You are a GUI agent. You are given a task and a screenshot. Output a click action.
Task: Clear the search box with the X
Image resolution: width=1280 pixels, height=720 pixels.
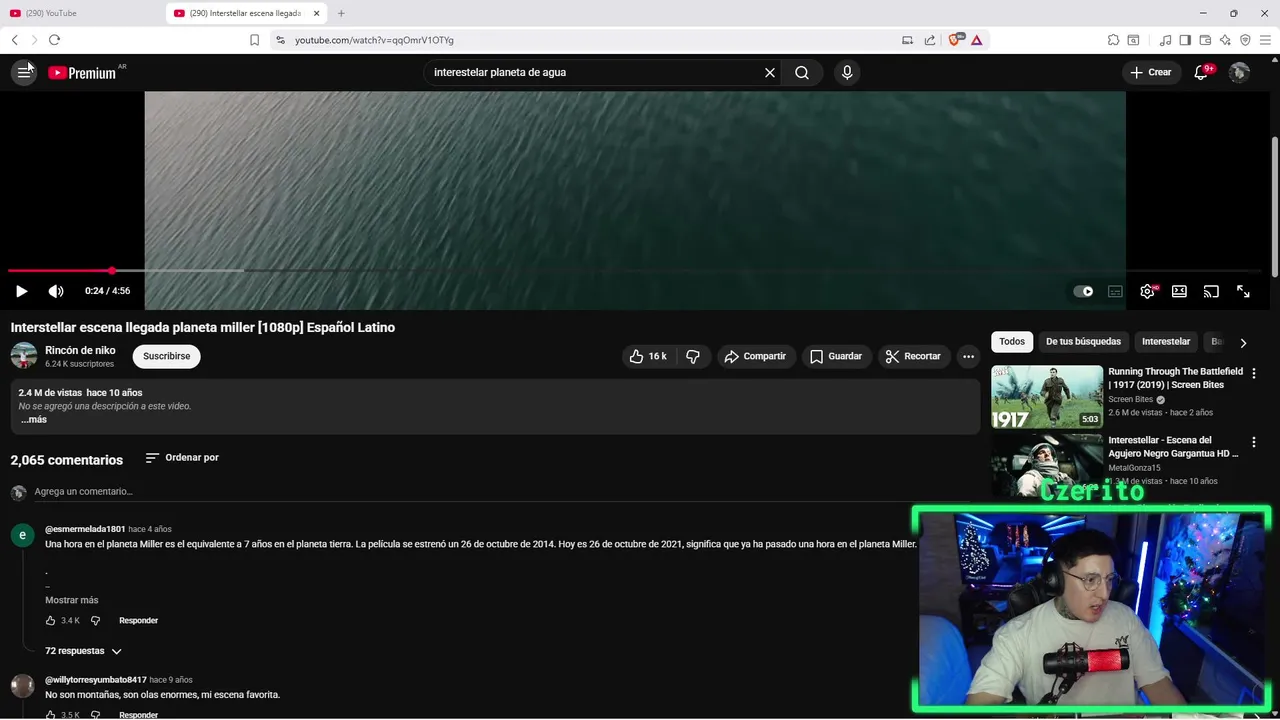770,72
